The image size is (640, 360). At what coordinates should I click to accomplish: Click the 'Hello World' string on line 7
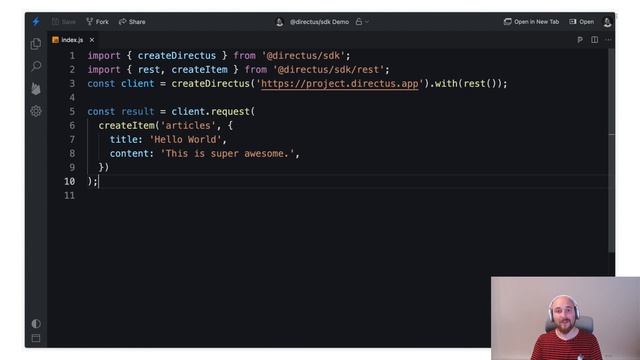(185, 140)
